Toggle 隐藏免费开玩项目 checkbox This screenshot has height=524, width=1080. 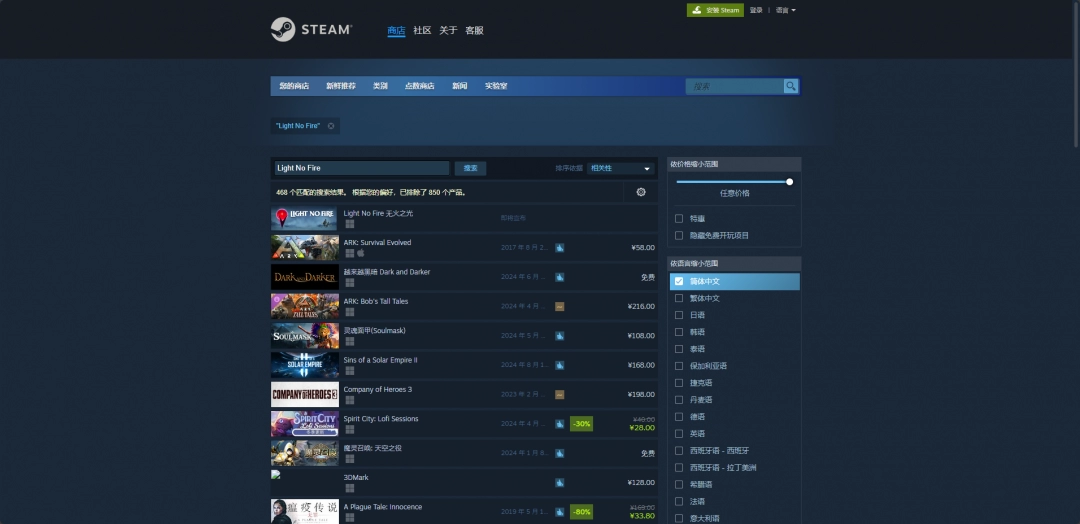point(680,235)
